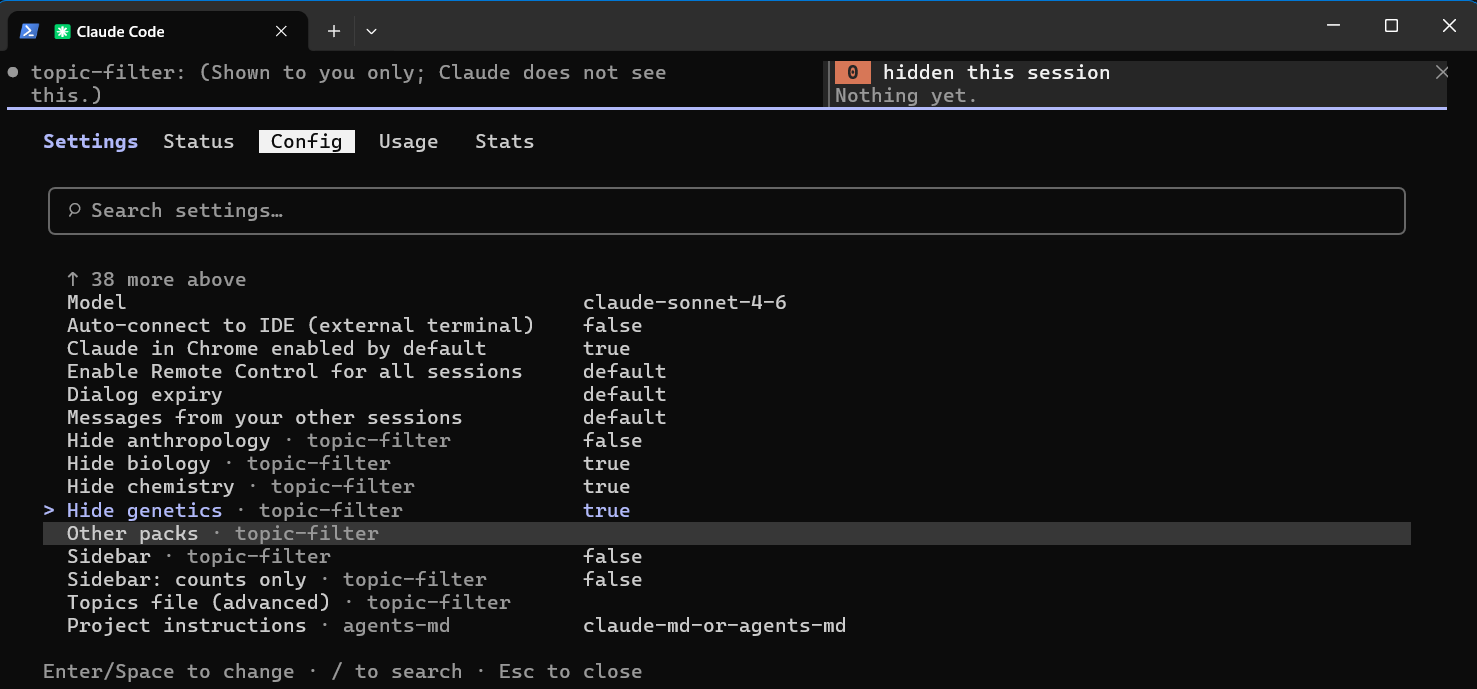Image resolution: width=1477 pixels, height=689 pixels.
Task: Toggle Auto-connect to IDE setting
Action: tap(727, 325)
